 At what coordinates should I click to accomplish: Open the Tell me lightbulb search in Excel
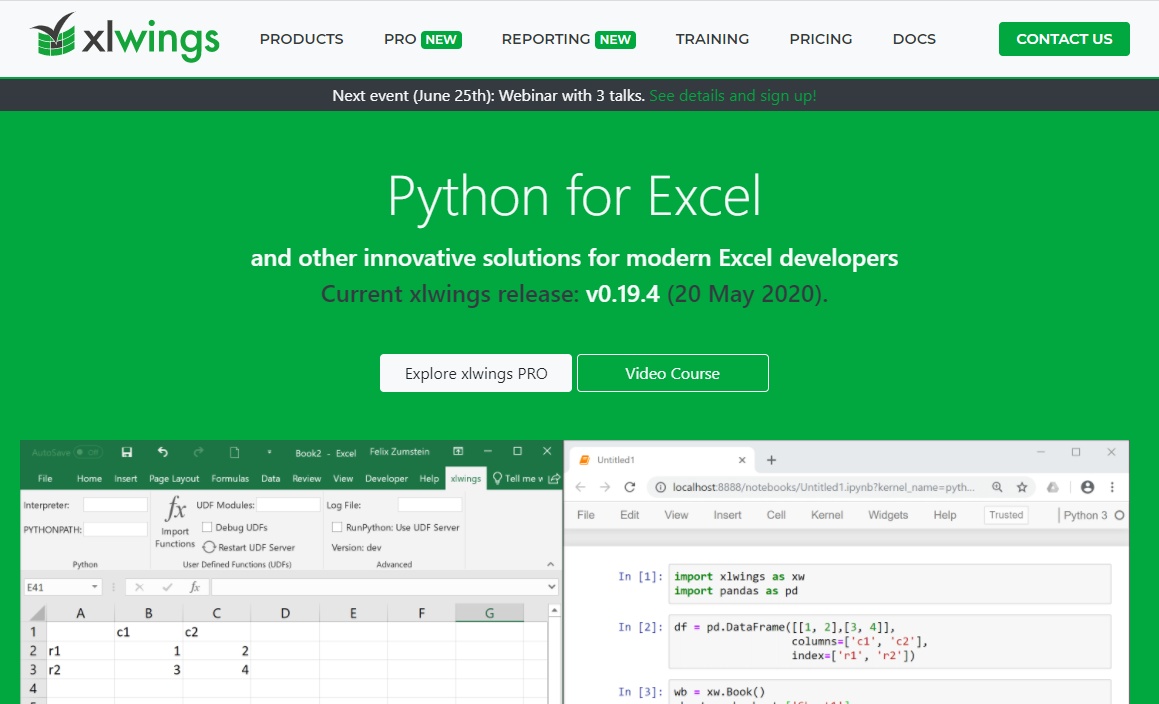point(498,478)
